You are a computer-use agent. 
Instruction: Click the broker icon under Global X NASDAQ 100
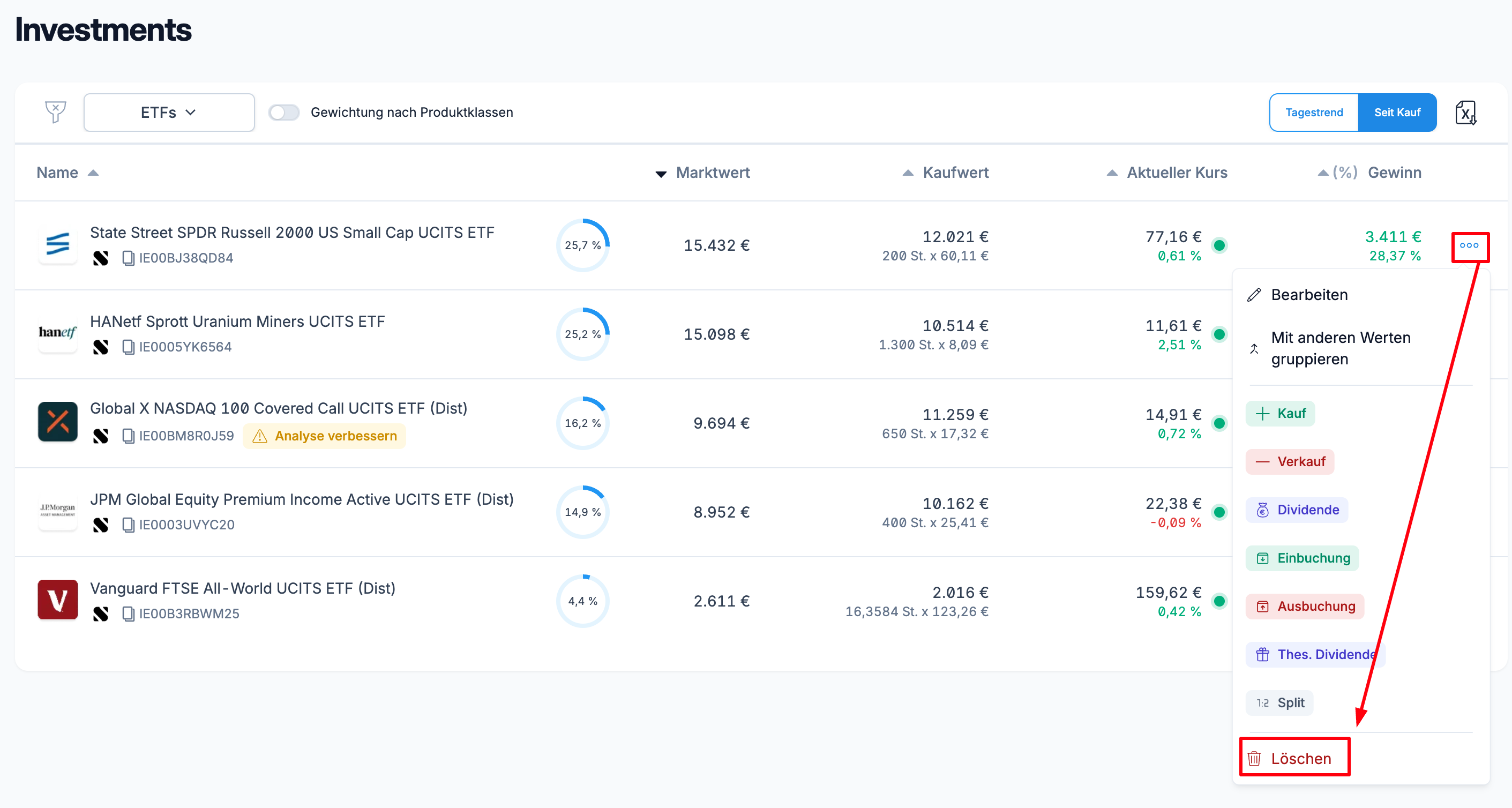click(x=101, y=436)
